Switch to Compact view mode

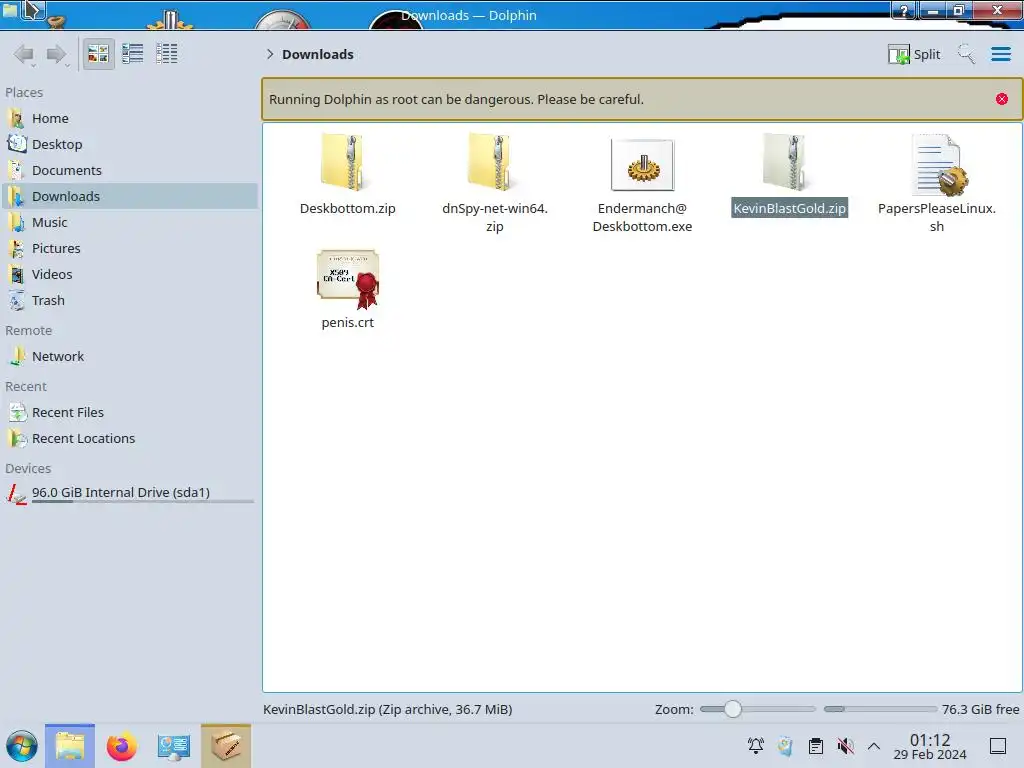[133, 54]
